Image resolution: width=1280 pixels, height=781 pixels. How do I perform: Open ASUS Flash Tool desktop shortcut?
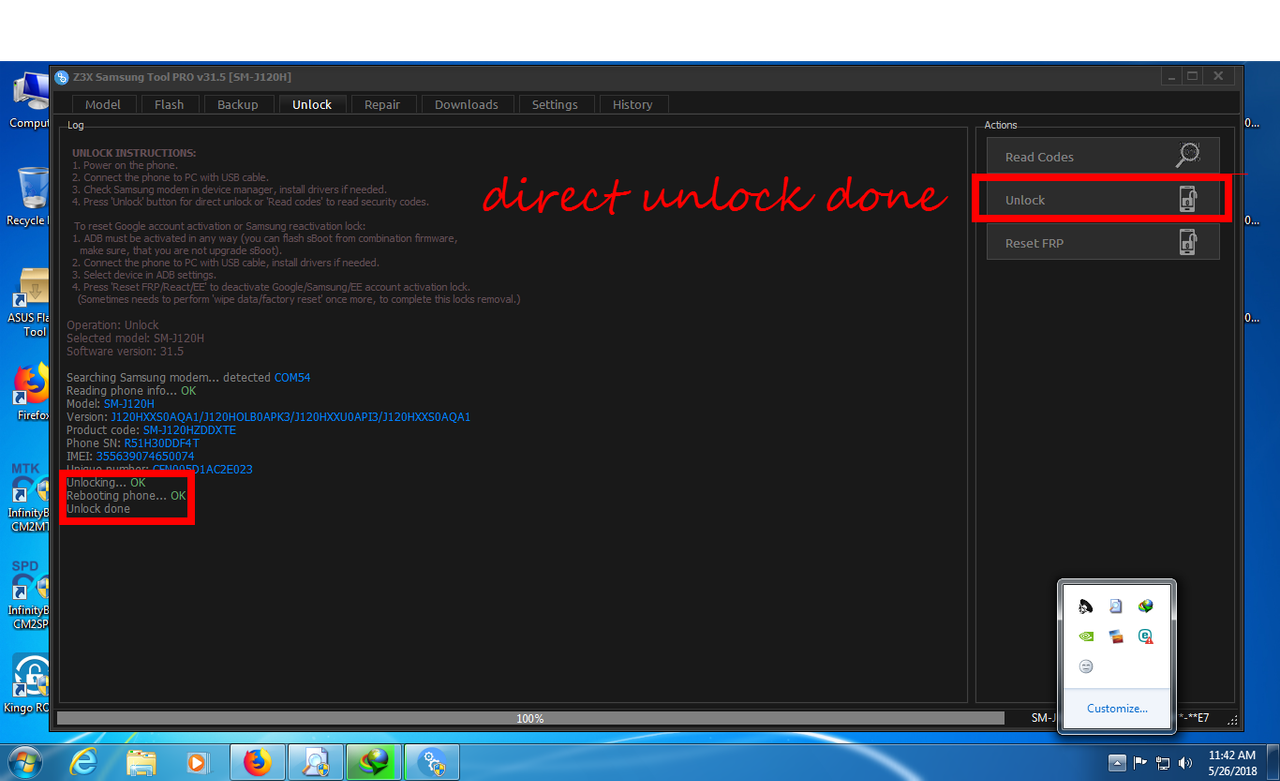28,303
